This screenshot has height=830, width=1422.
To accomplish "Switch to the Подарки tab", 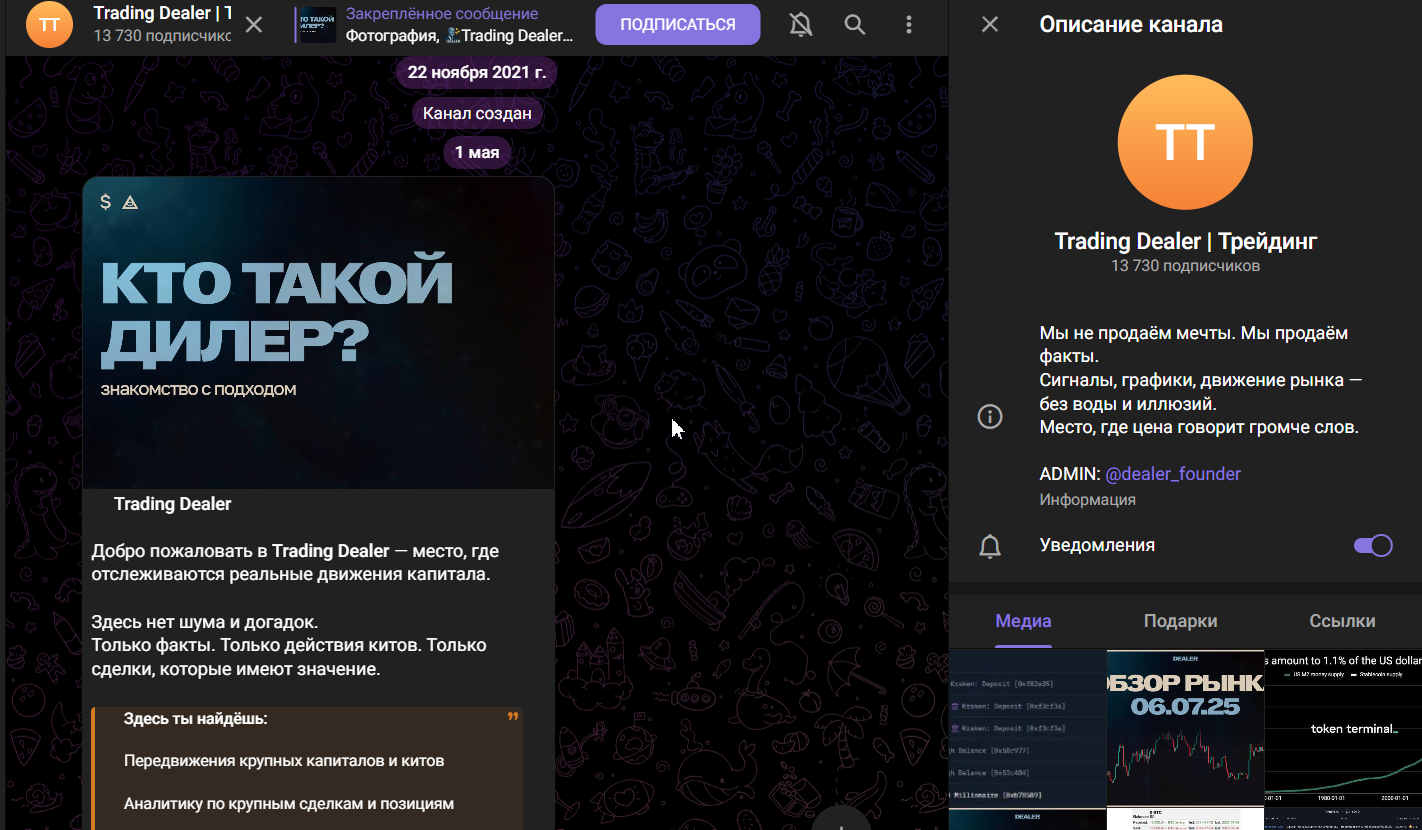I will tap(1181, 621).
